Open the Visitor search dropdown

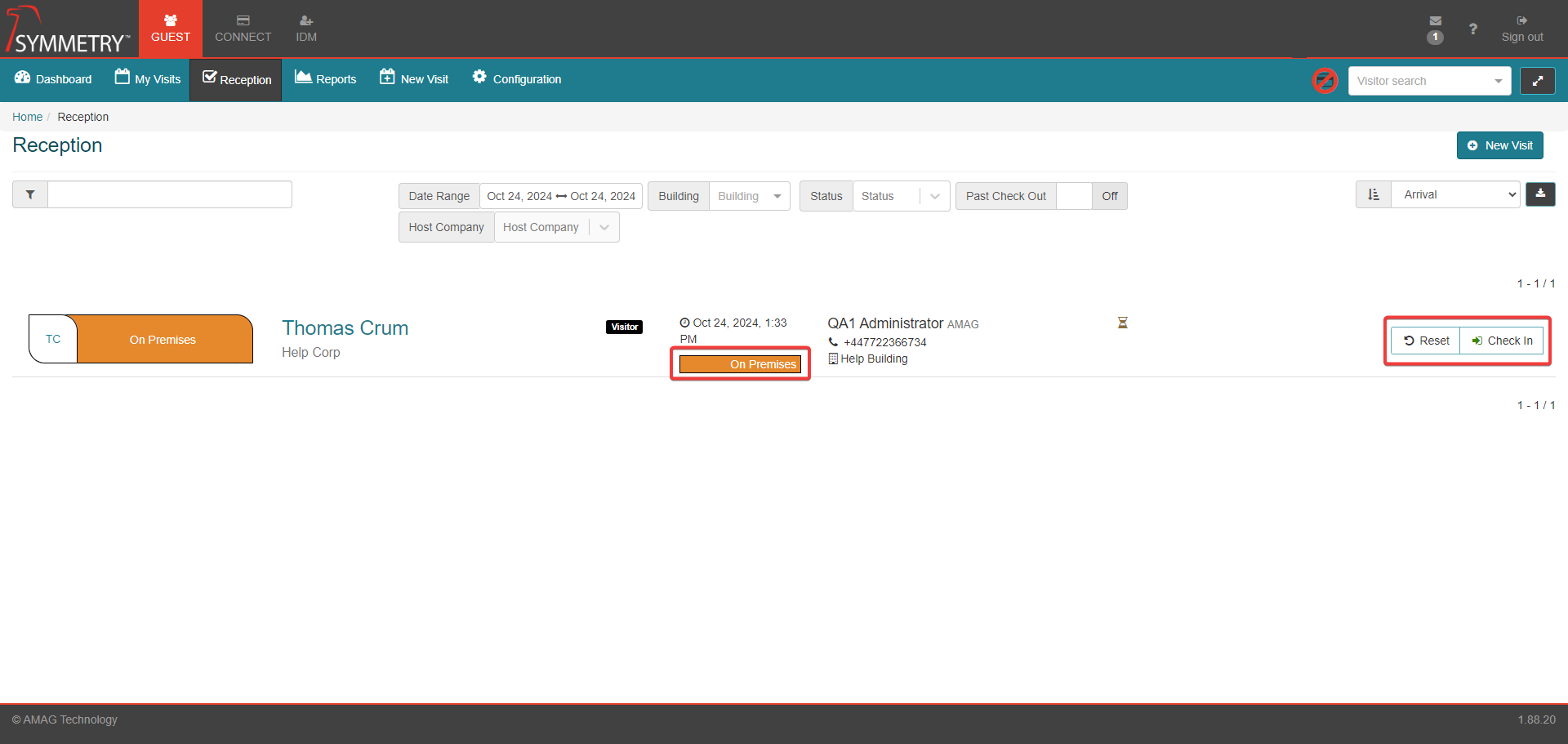(x=1429, y=81)
